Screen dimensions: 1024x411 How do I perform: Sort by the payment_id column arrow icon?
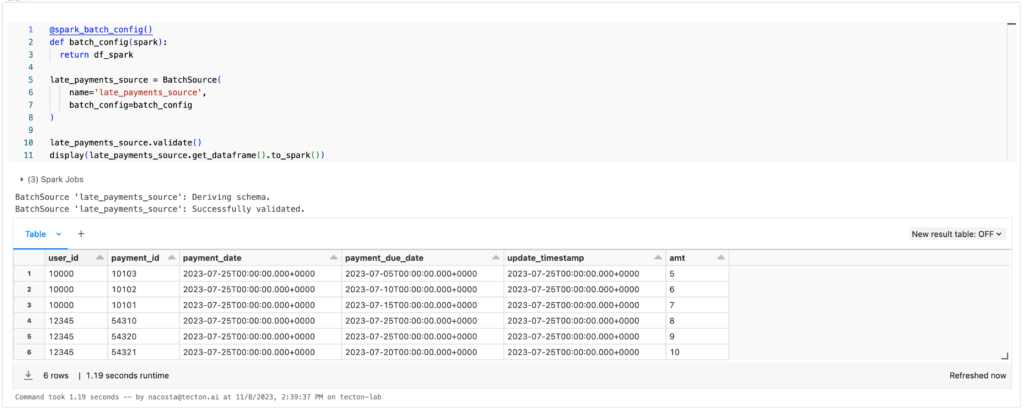coord(172,258)
